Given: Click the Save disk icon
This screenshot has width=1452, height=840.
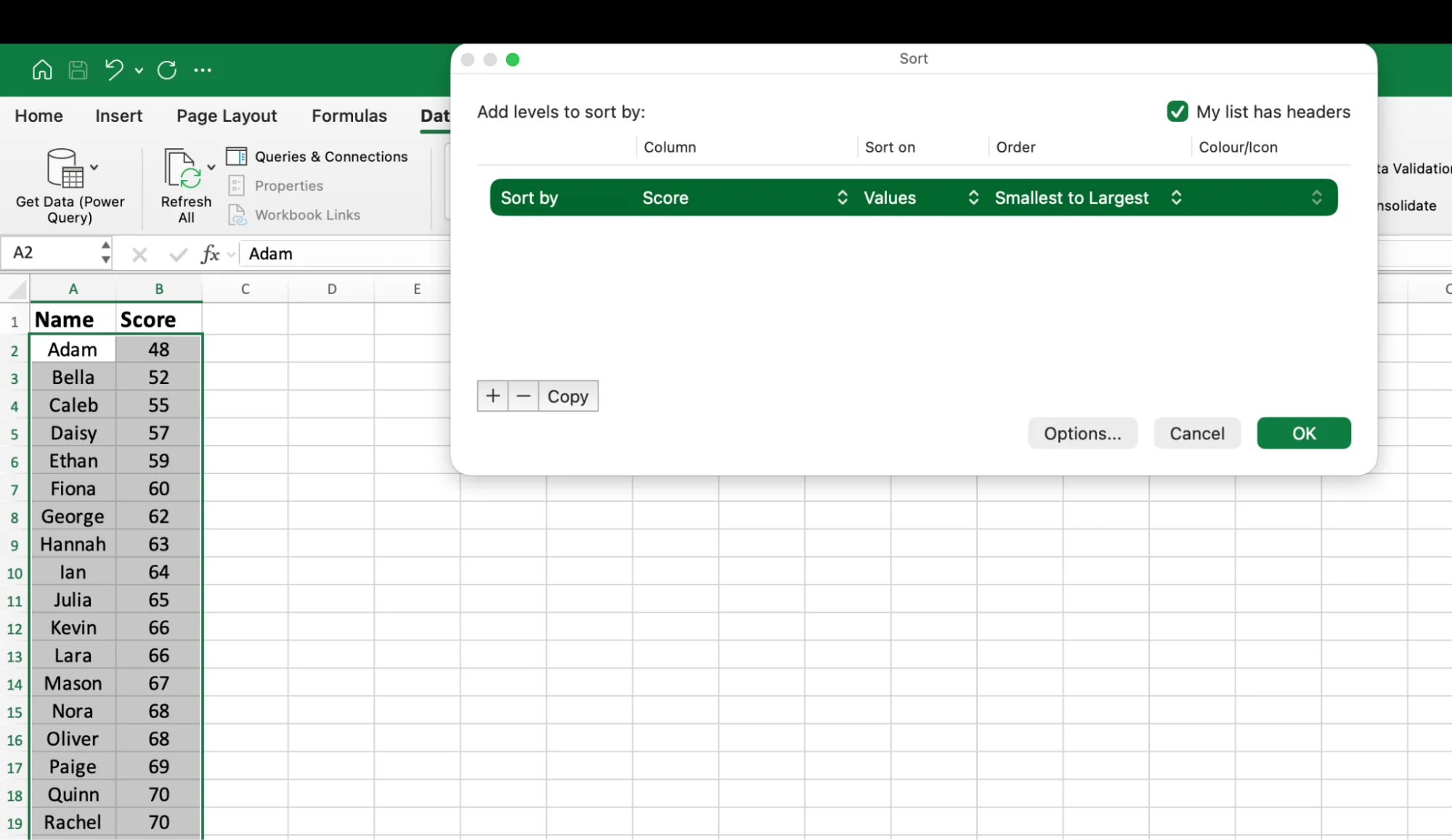Looking at the screenshot, I should coord(78,70).
